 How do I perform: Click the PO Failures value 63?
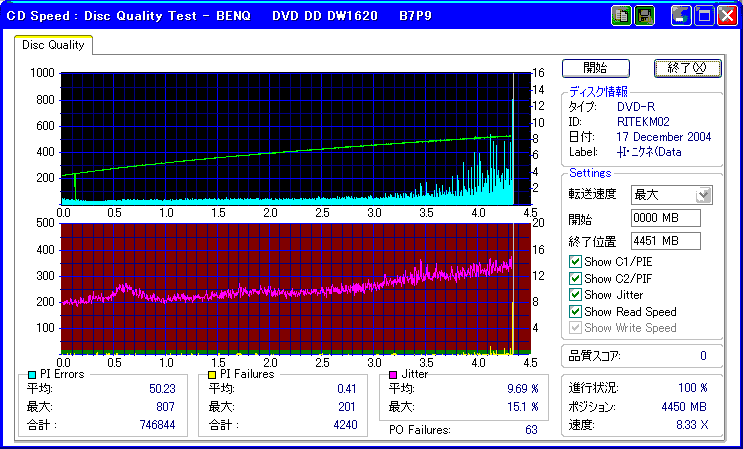(x=531, y=430)
